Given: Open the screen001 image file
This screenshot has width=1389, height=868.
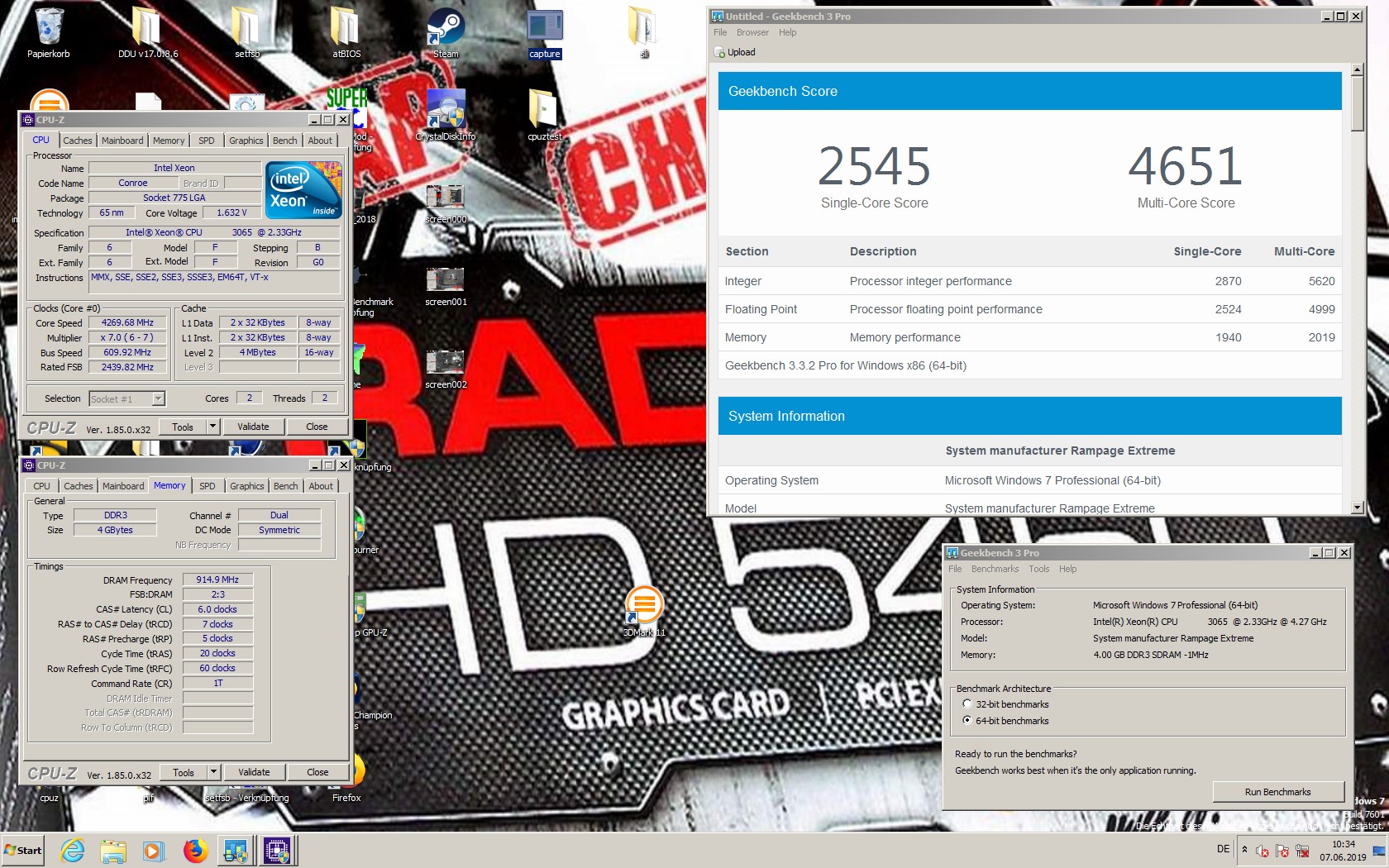Looking at the screenshot, I should tap(446, 286).
